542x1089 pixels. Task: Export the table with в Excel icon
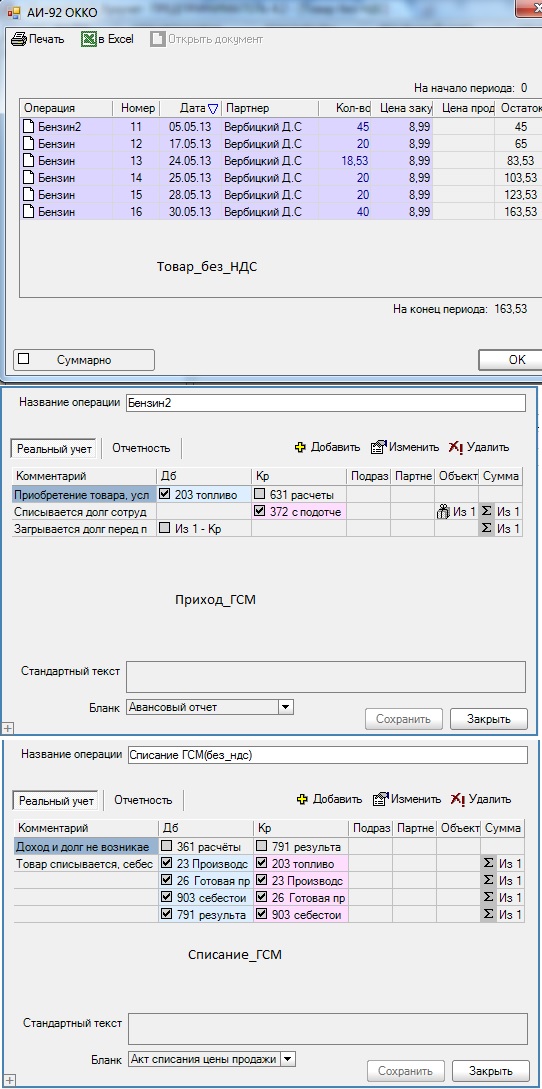click(88, 40)
